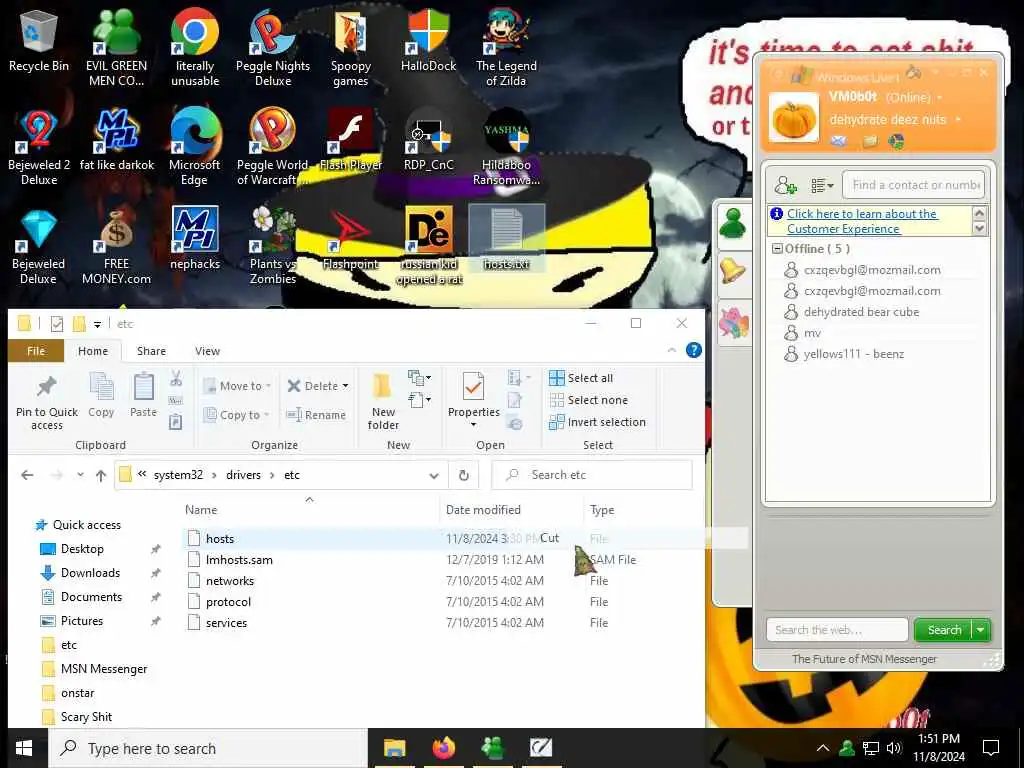Click the Messenger bell alerts tab icon

click(733, 270)
